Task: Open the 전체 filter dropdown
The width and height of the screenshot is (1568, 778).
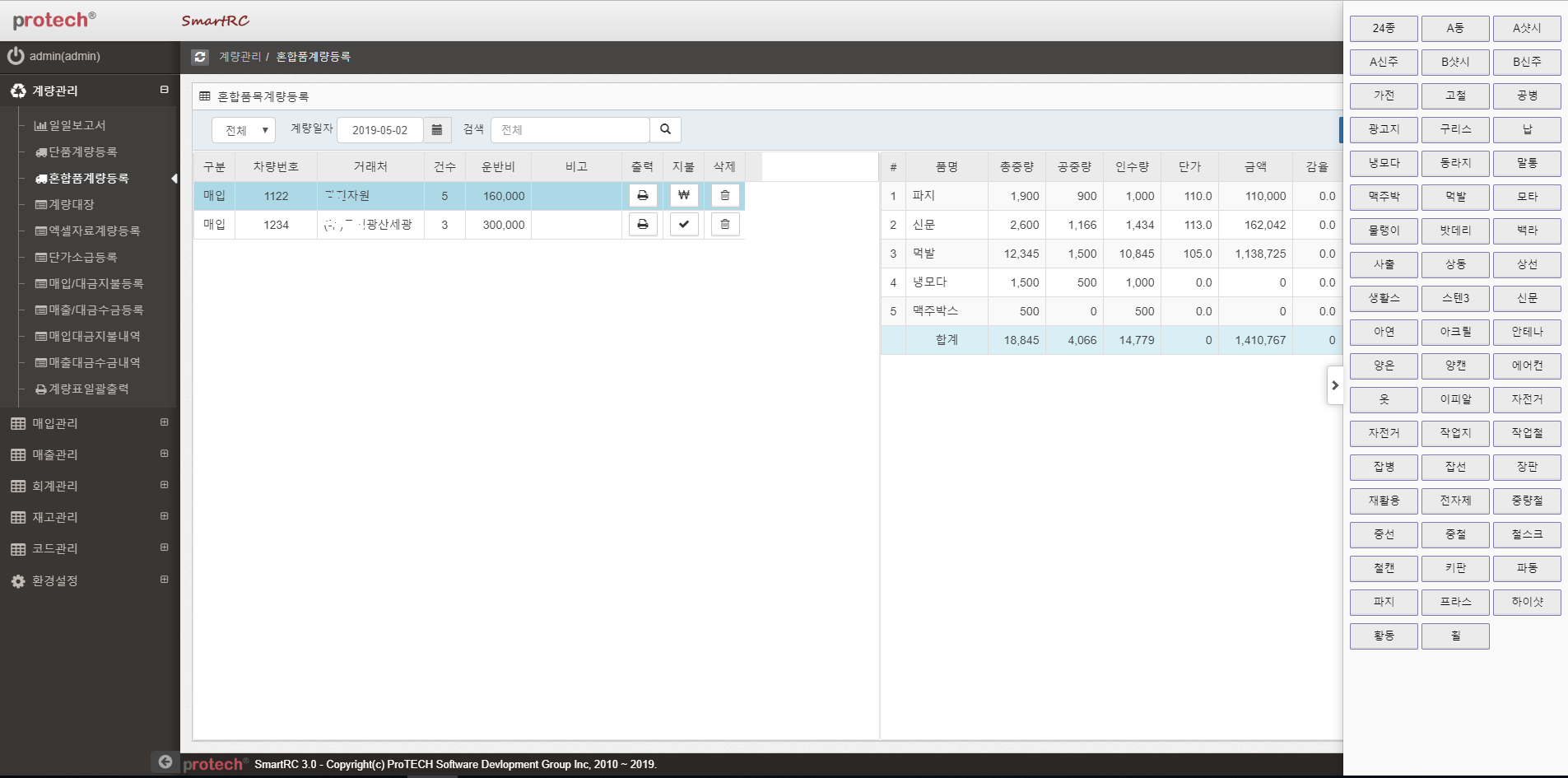Action: tap(244, 130)
